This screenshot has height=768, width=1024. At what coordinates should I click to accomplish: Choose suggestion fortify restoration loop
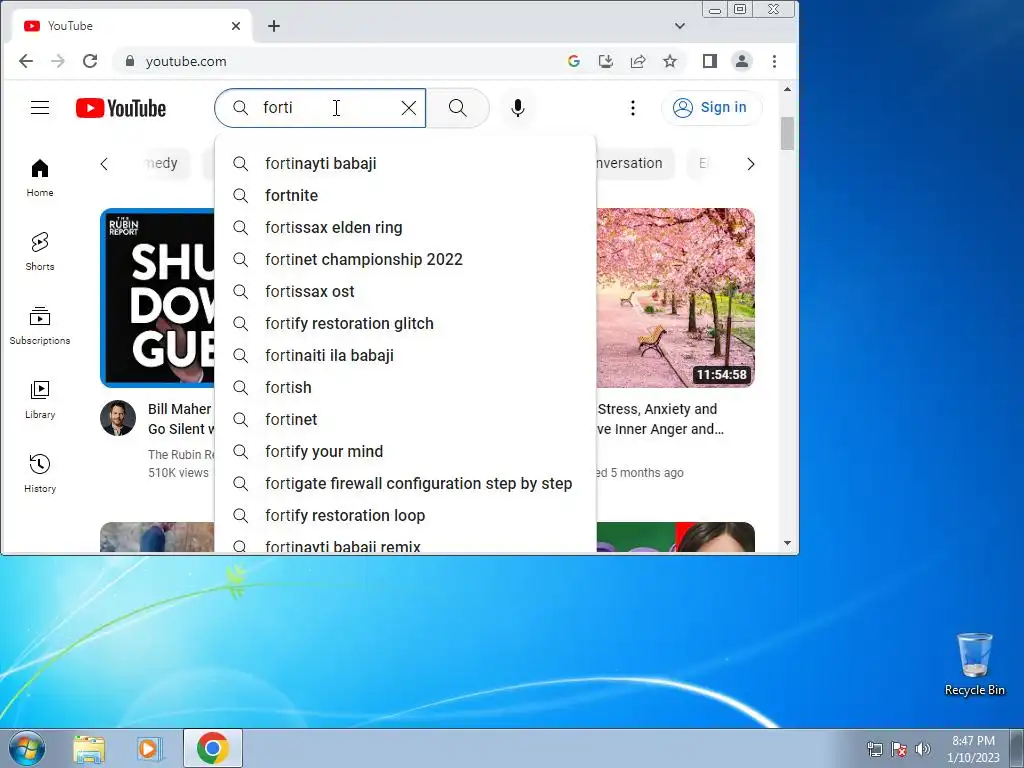coord(405,515)
